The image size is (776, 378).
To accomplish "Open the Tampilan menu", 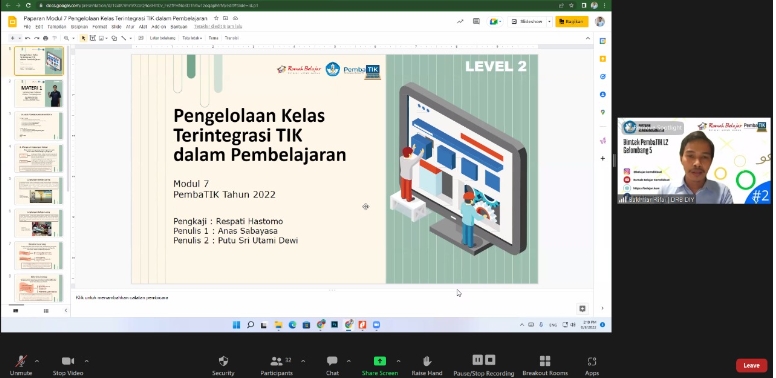I will pyautogui.click(x=57, y=26).
